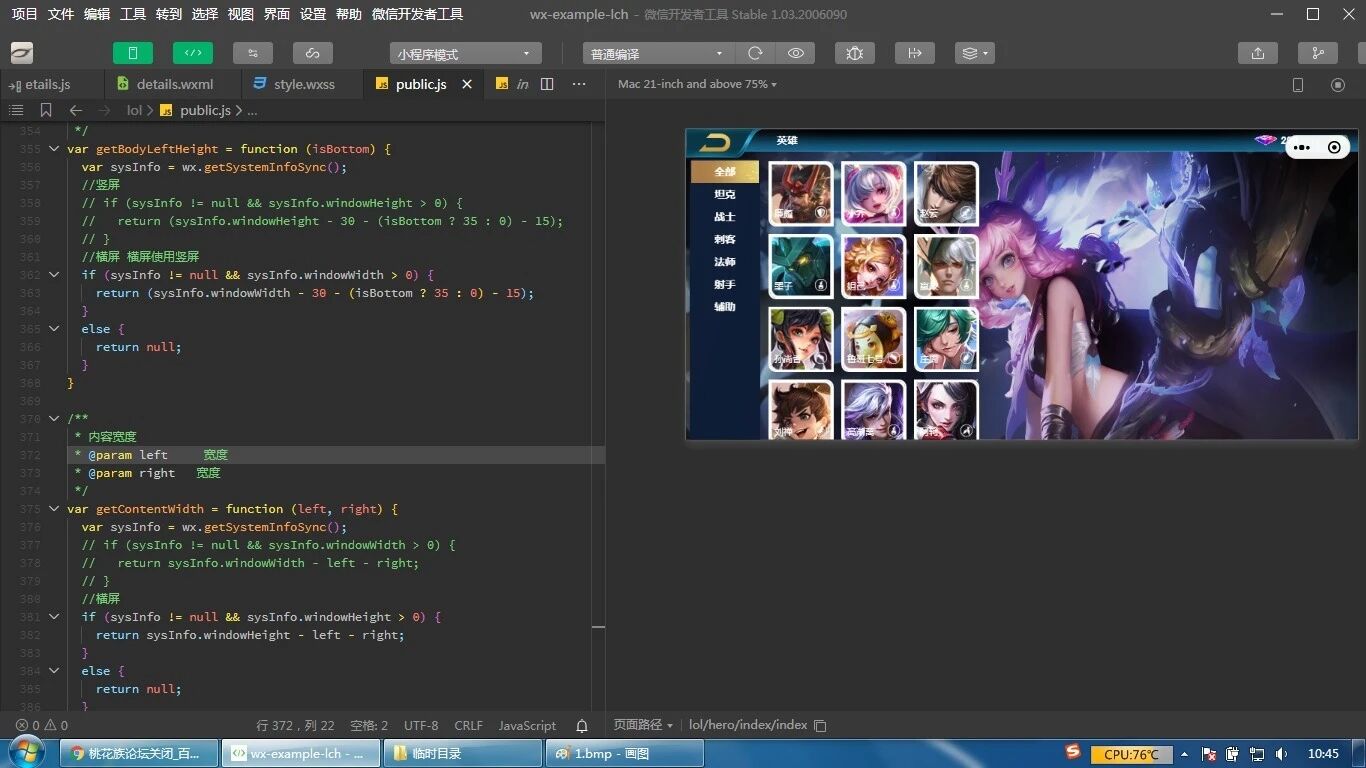The image size is (1366, 768).
Task: Click the rotate device icon in simulator bar
Action: (x=1298, y=85)
